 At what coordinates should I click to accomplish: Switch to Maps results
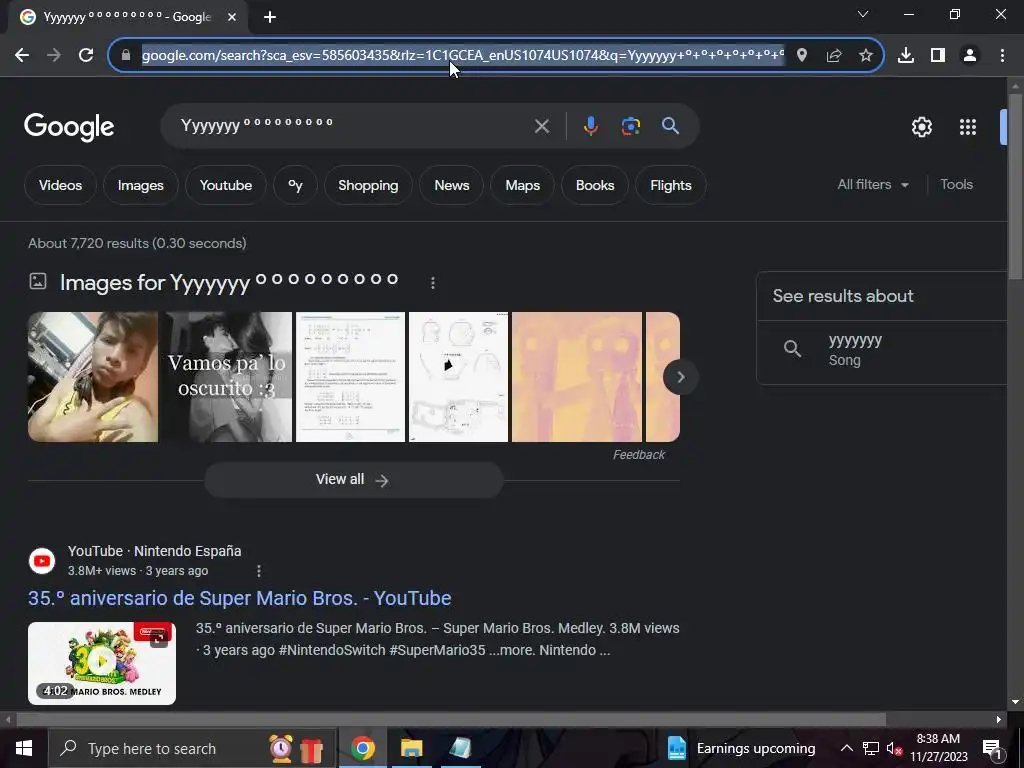pyautogui.click(x=522, y=185)
